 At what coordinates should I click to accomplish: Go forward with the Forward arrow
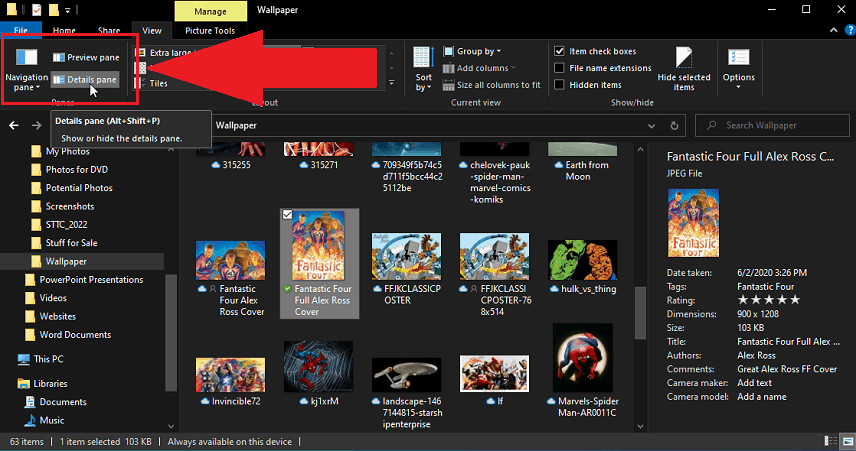37,126
